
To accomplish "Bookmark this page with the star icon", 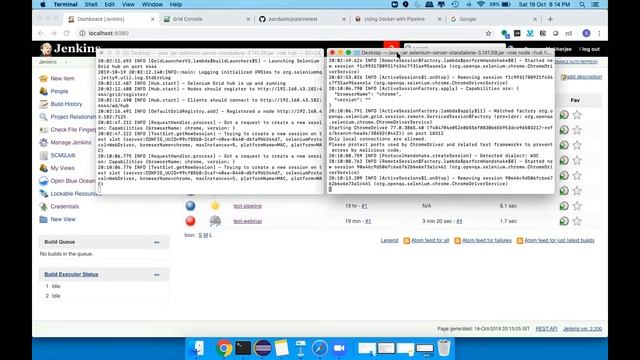I will (488, 33).
